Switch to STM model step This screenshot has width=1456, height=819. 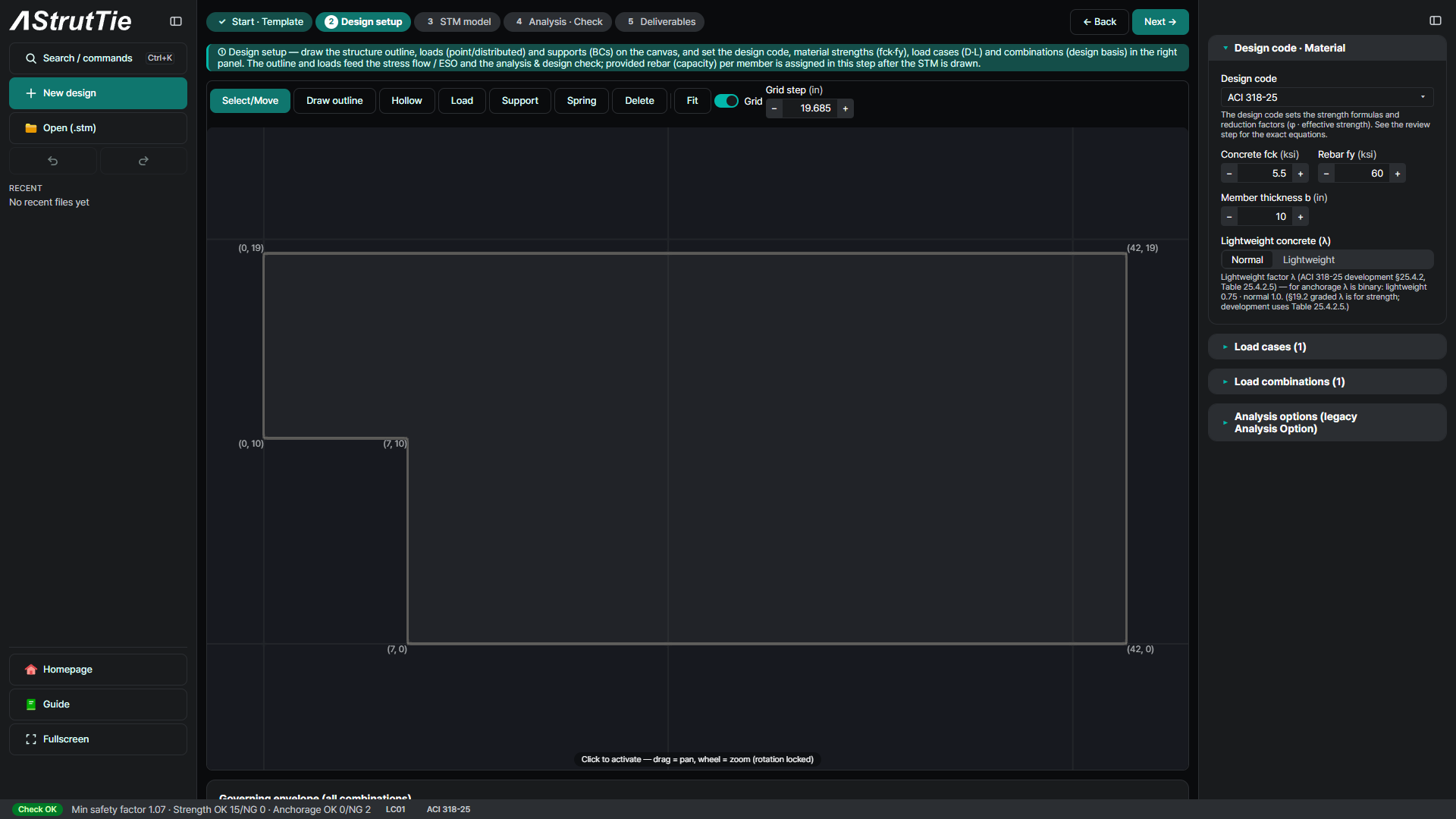click(x=457, y=22)
